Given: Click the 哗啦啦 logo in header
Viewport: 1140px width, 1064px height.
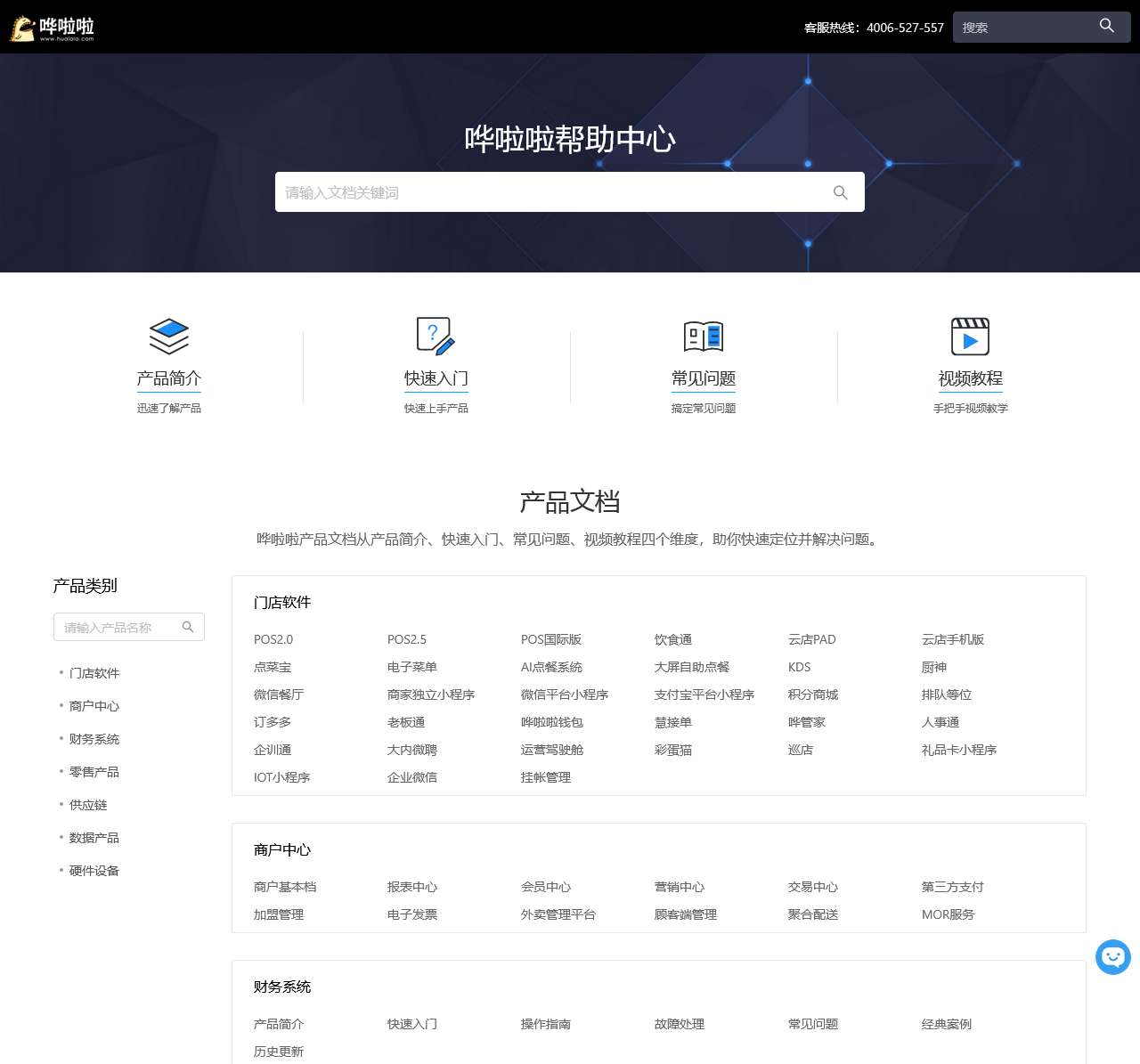Looking at the screenshot, I should point(52,28).
